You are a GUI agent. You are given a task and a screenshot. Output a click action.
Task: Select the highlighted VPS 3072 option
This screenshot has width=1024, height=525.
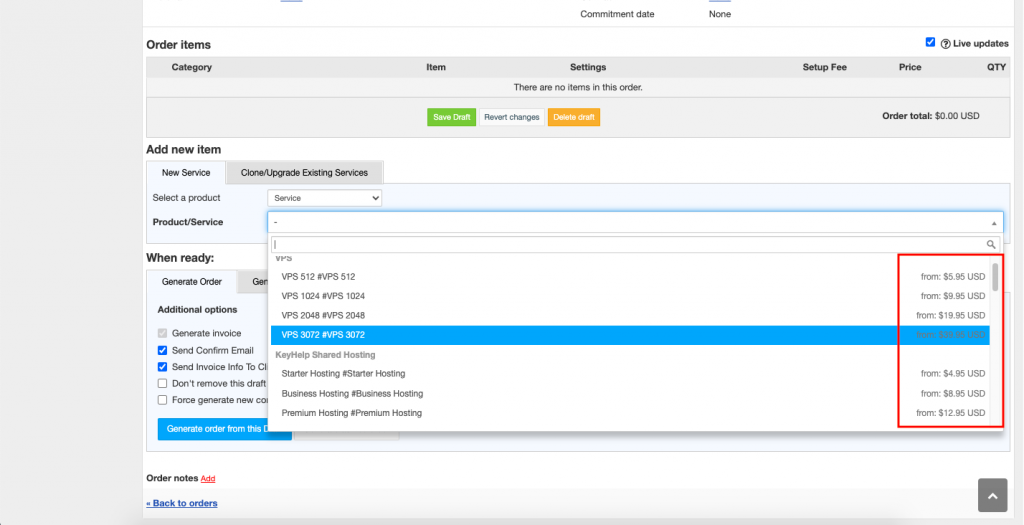[630, 335]
